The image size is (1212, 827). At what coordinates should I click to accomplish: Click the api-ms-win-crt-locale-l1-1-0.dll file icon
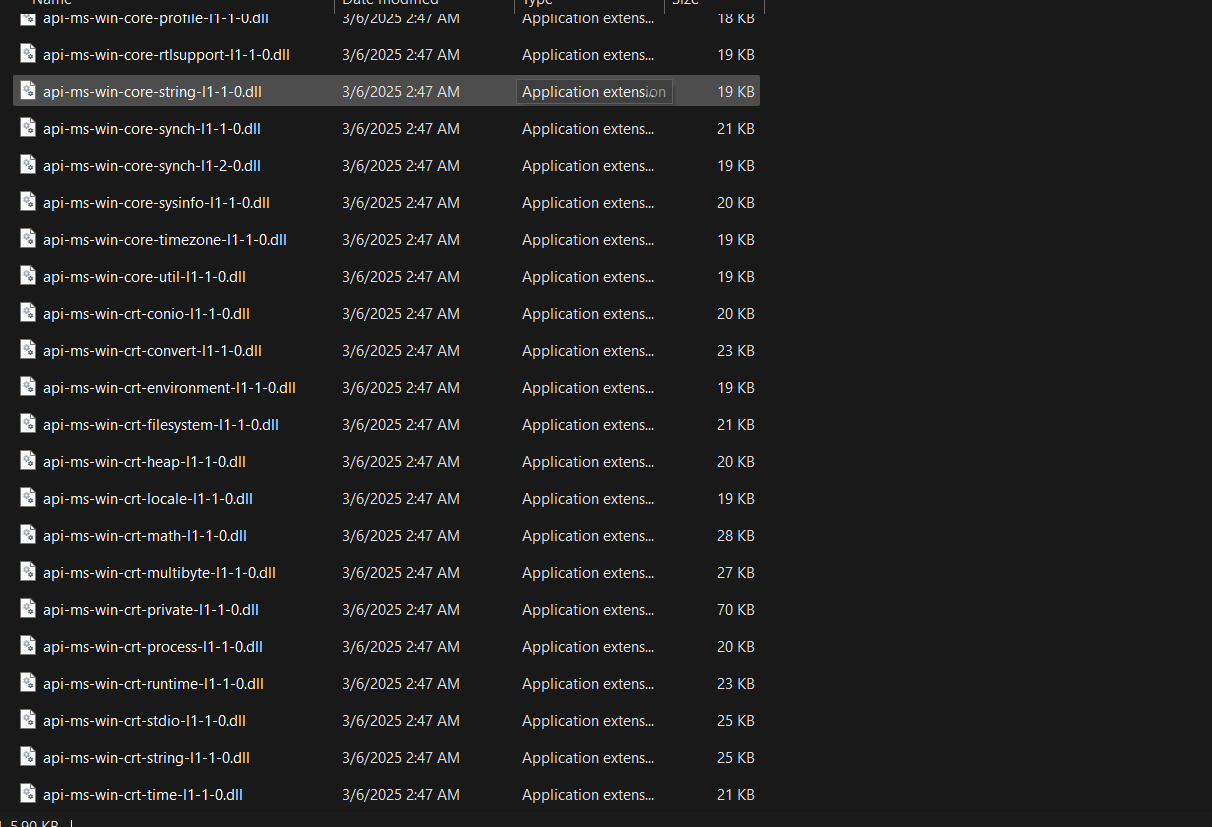tap(28, 498)
